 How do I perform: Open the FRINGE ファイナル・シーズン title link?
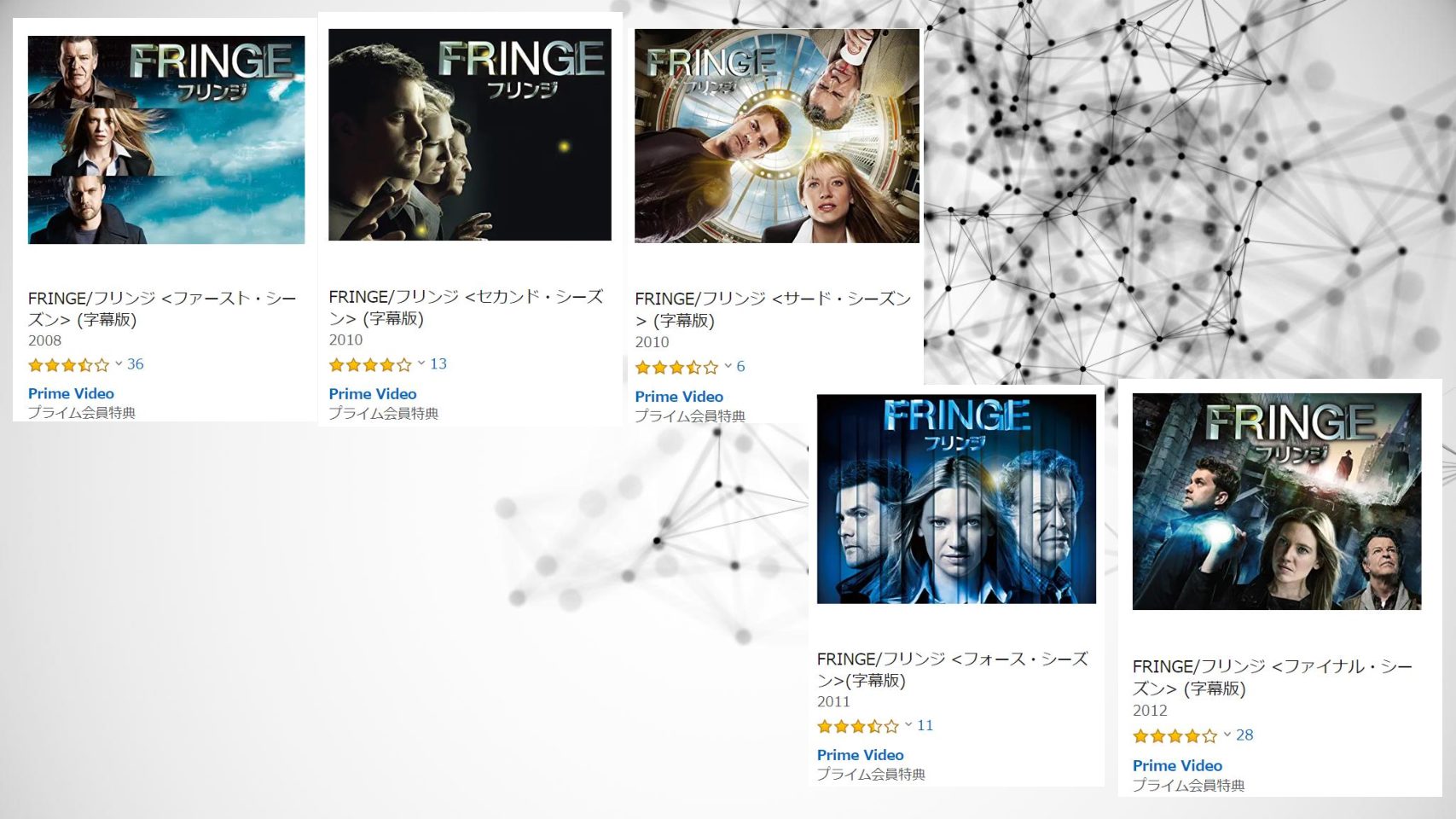click(x=1273, y=677)
